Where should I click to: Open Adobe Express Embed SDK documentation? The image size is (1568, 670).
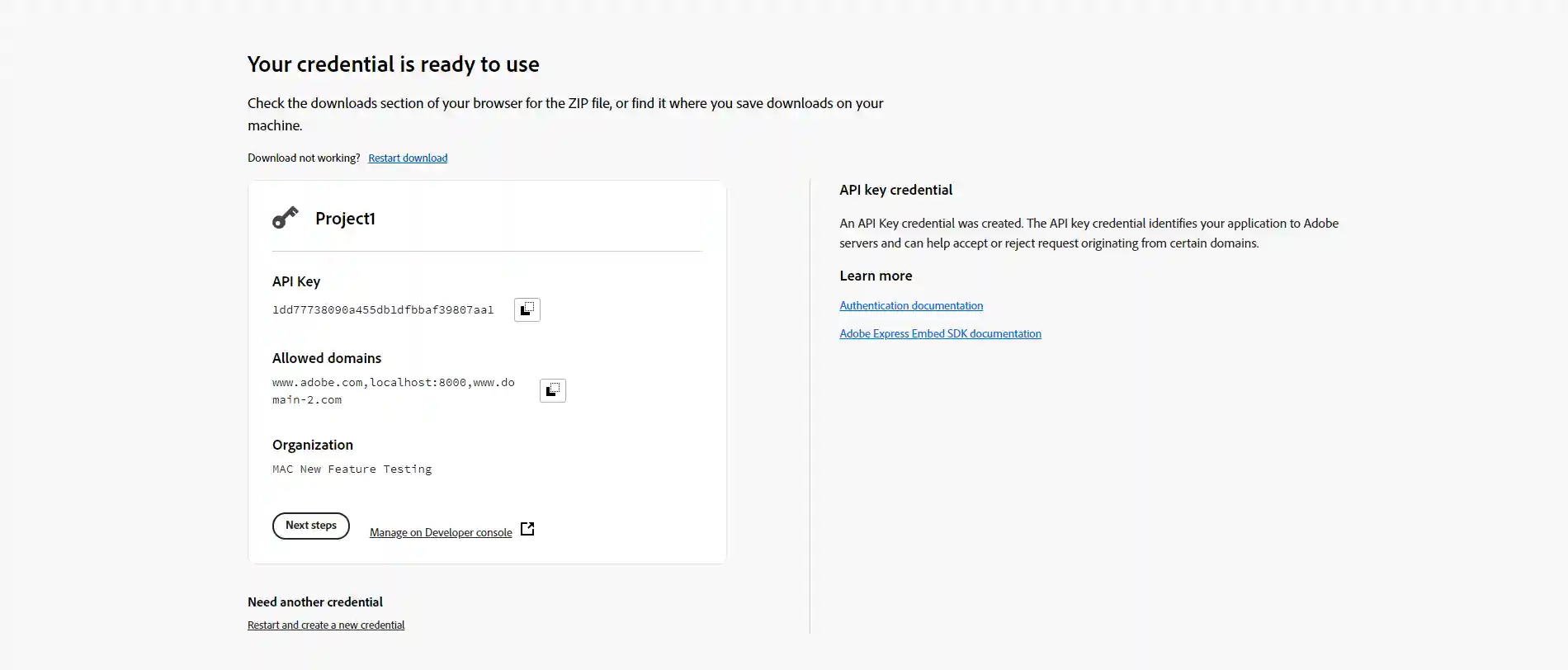click(940, 333)
